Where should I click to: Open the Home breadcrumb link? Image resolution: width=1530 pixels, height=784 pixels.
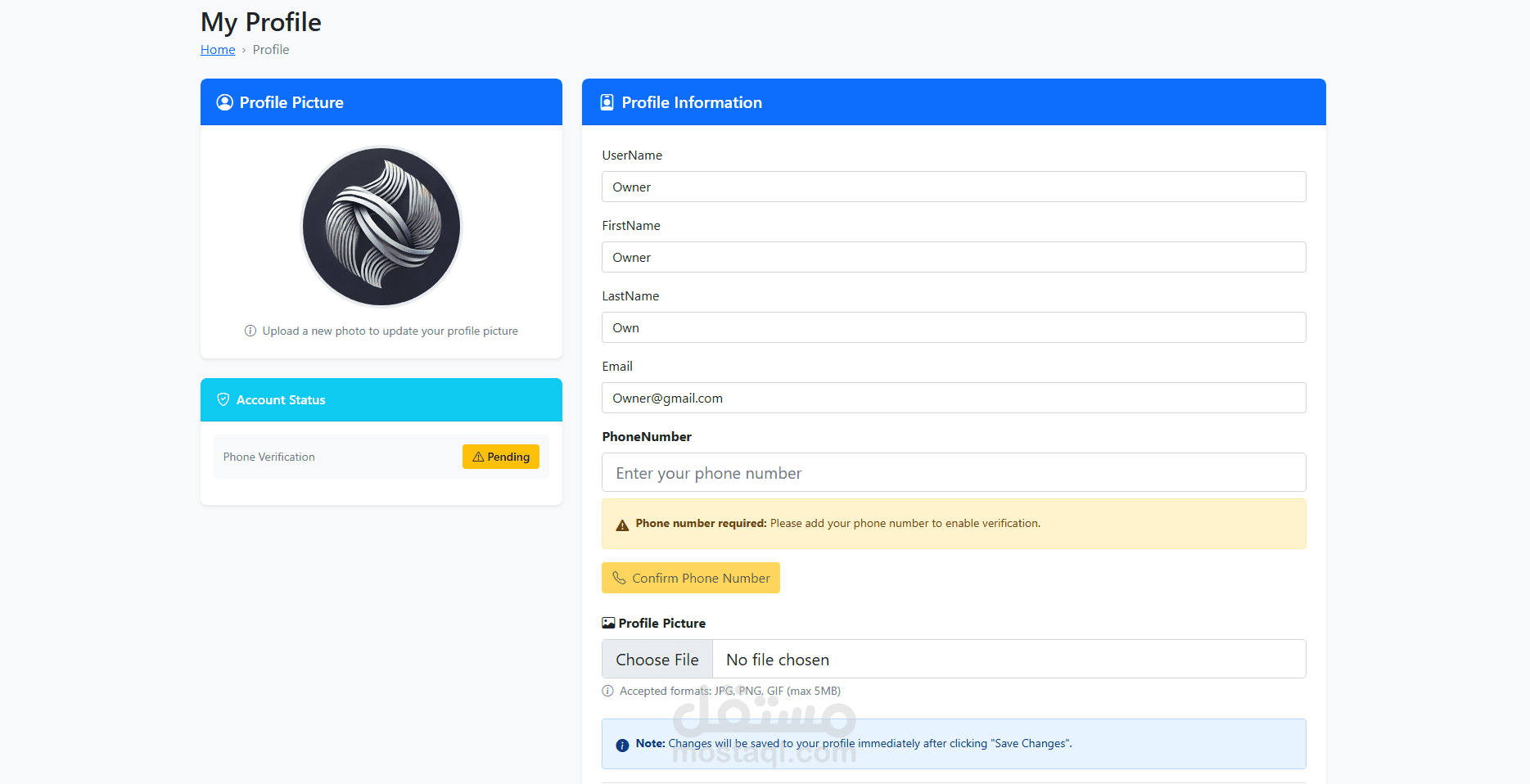click(218, 50)
